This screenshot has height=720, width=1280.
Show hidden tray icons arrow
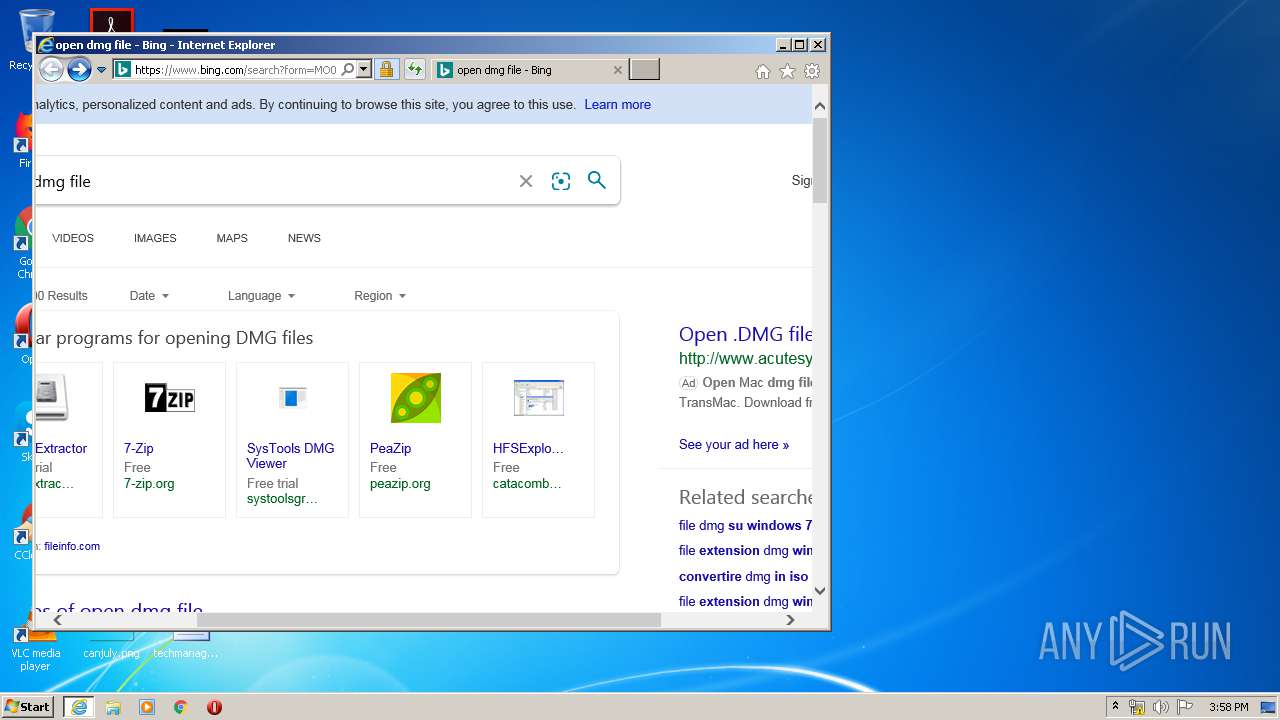tap(1115, 707)
